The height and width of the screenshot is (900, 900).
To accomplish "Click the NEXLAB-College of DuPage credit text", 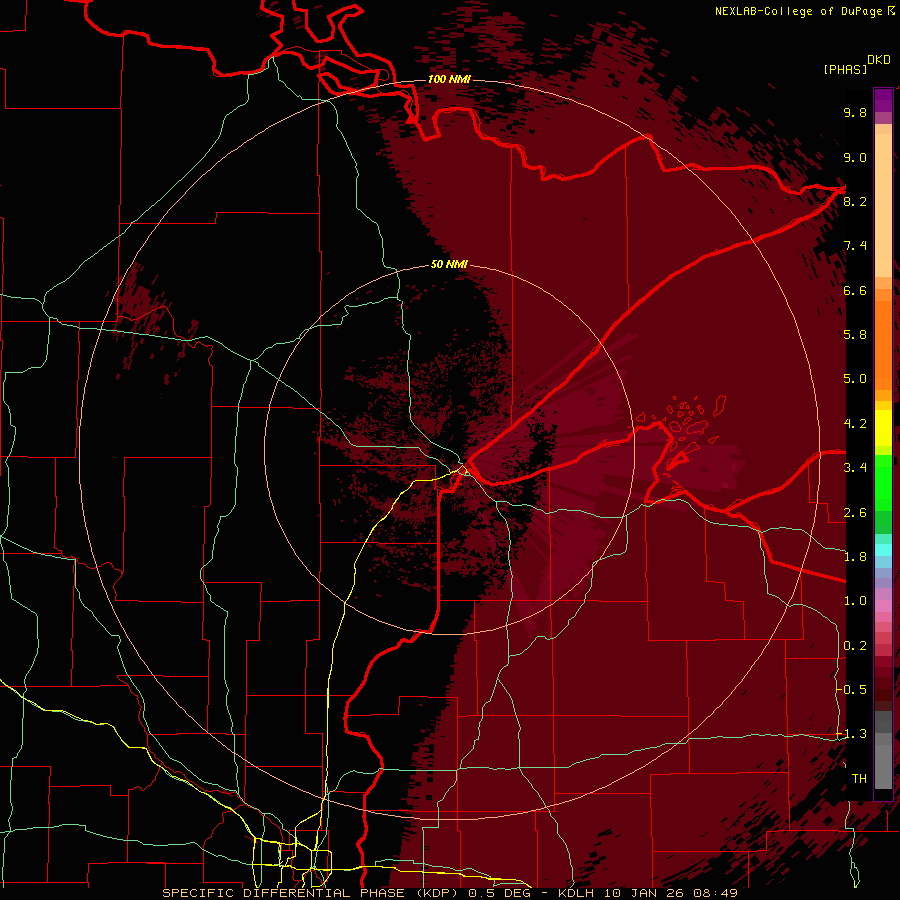I will click(798, 11).
